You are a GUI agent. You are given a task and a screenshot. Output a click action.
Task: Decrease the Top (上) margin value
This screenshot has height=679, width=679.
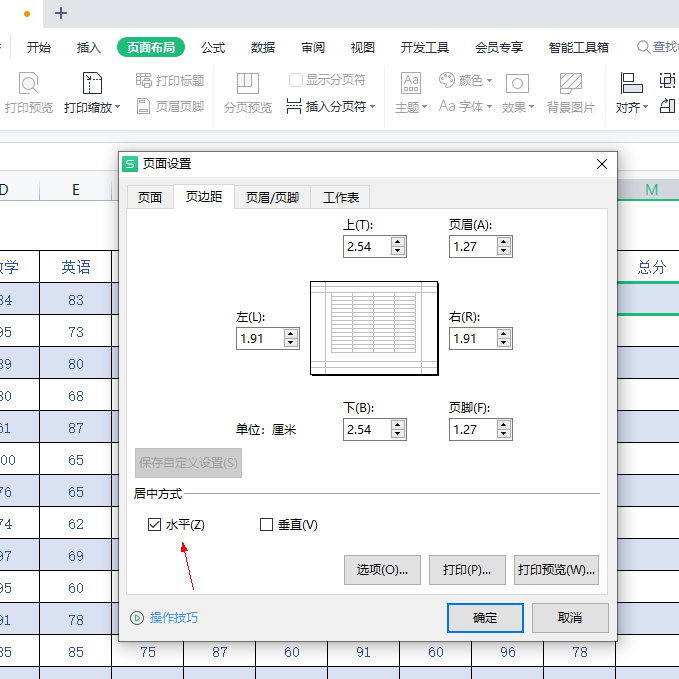point(398,251)
